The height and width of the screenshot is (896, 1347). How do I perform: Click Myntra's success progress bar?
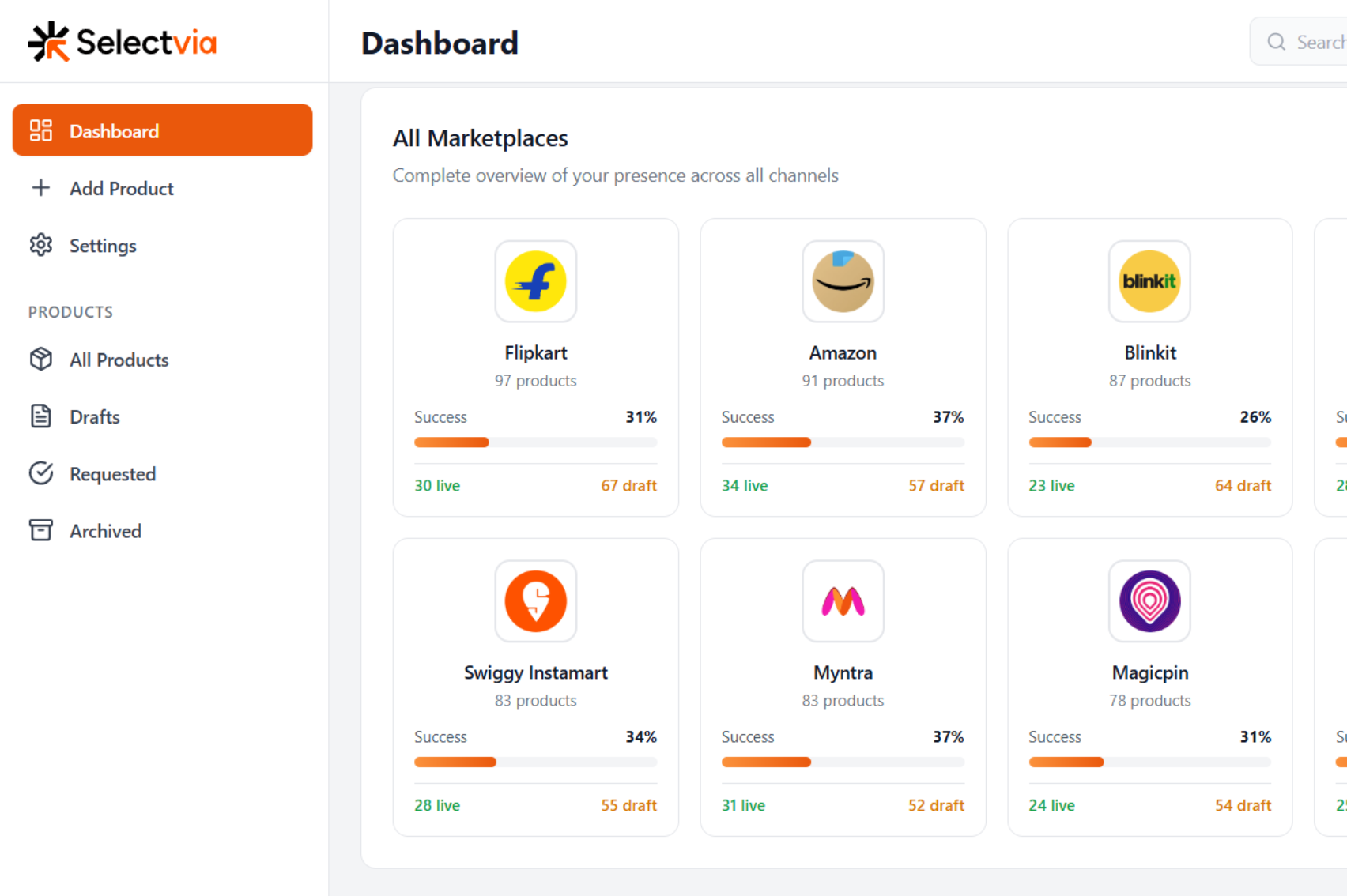(x=843, y=762)
